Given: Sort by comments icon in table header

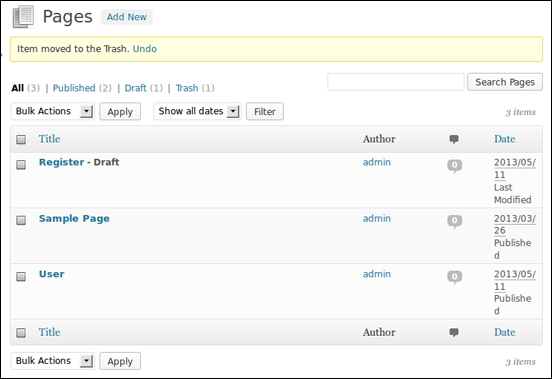Looking at the screenshot, I should pyautogui.click(x=454, y=139).
